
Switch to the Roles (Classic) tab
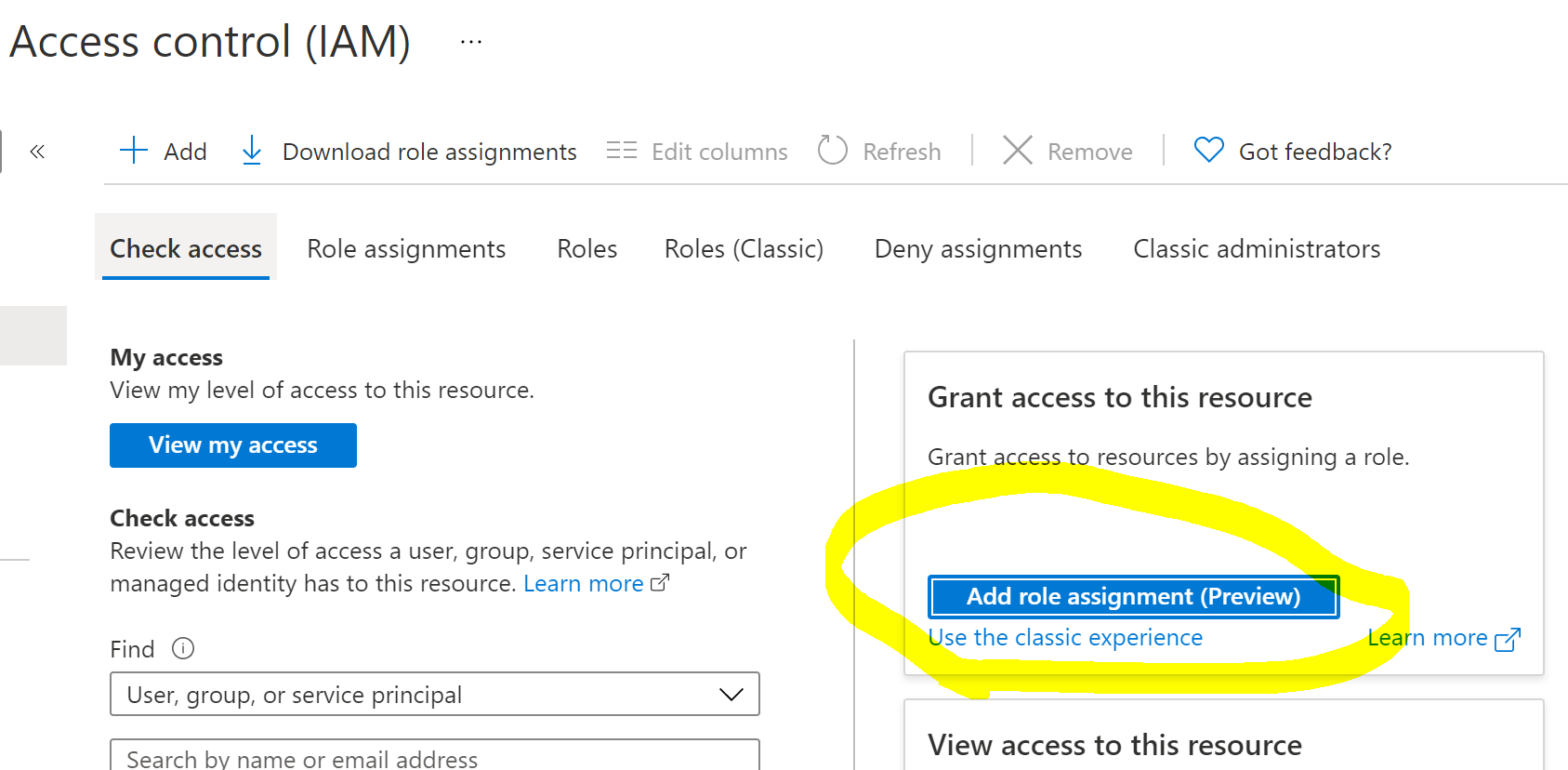(743, 248)
